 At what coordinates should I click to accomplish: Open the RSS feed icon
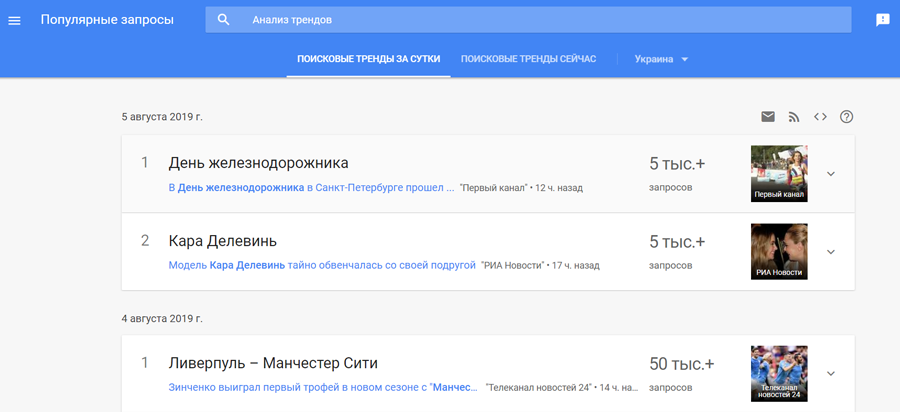794,117
